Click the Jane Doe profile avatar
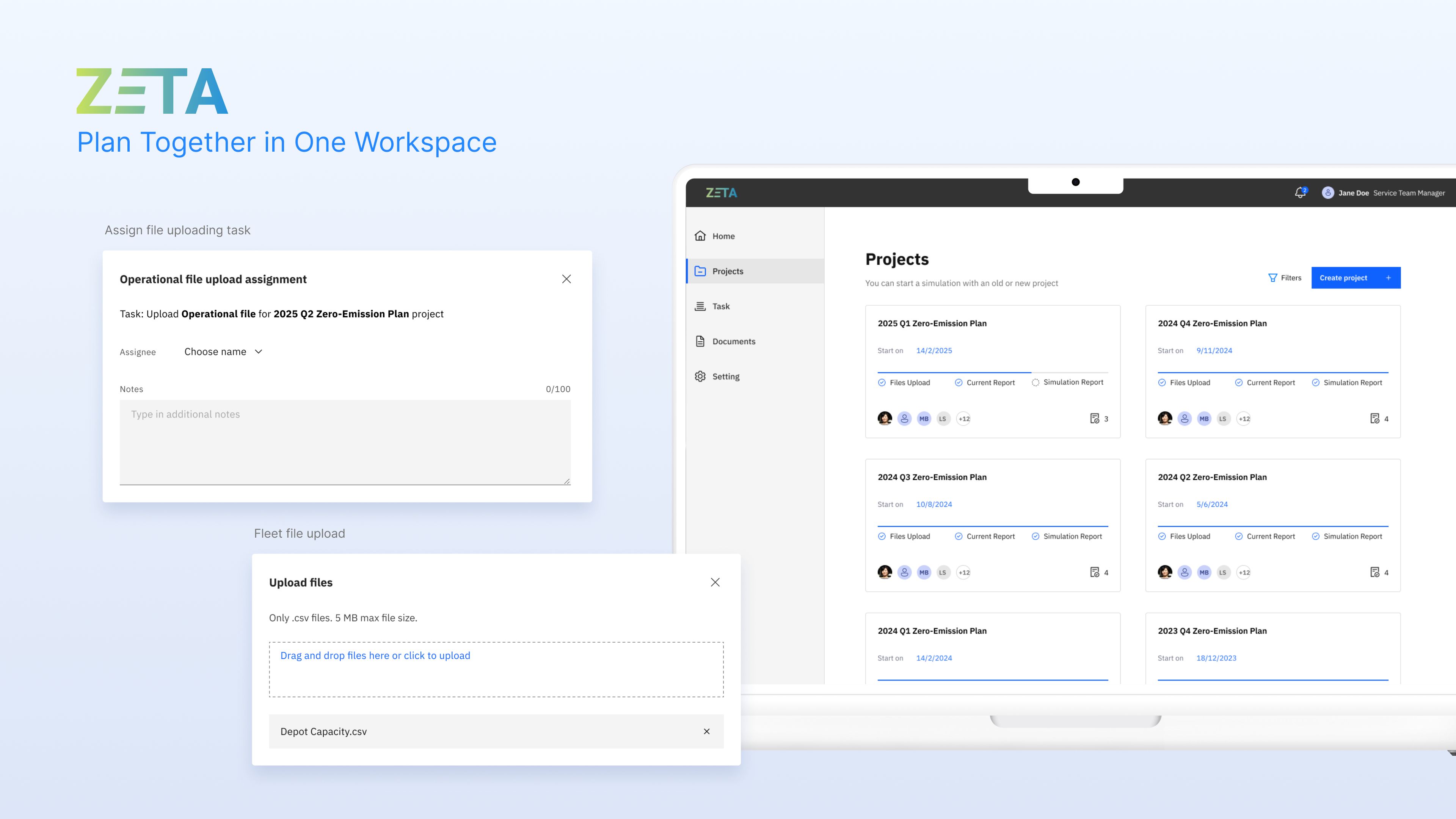The height and width of the screenshot is (819, 1456). tap(1328, 193)
